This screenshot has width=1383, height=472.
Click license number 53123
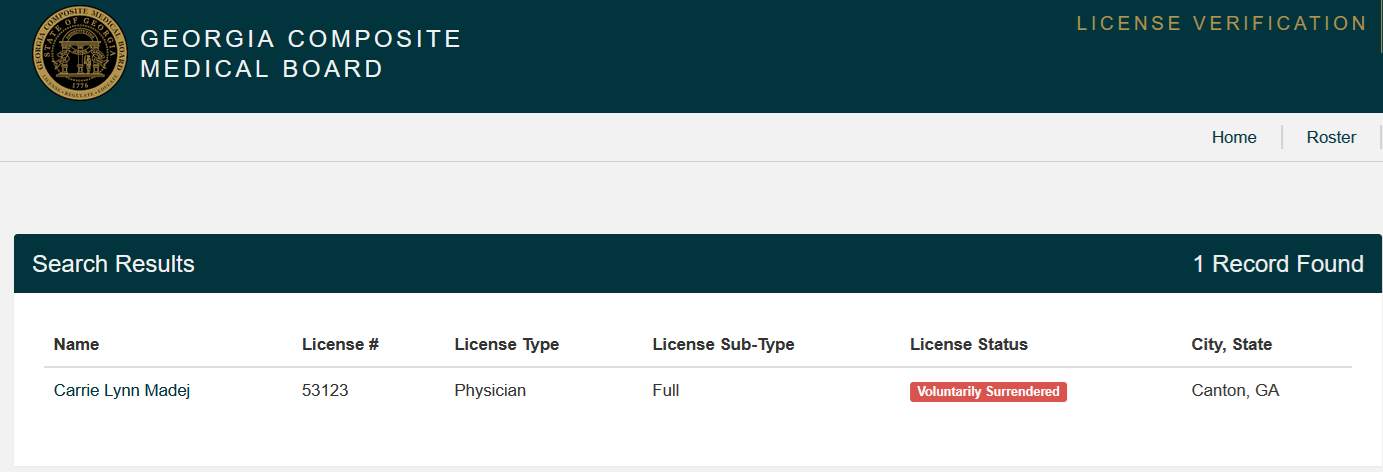325,391
